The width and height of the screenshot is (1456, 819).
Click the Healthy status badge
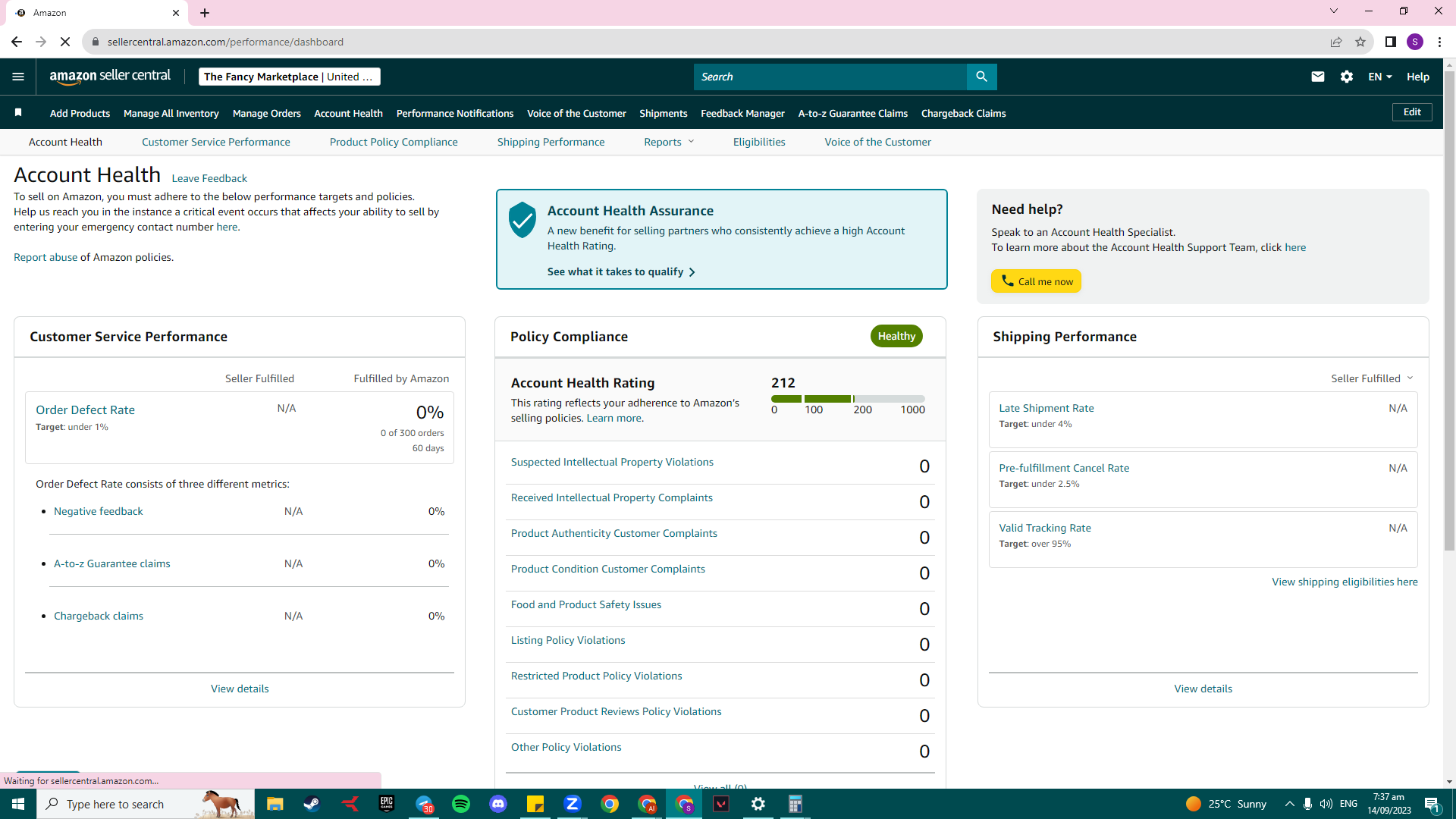tap(896, 336)
